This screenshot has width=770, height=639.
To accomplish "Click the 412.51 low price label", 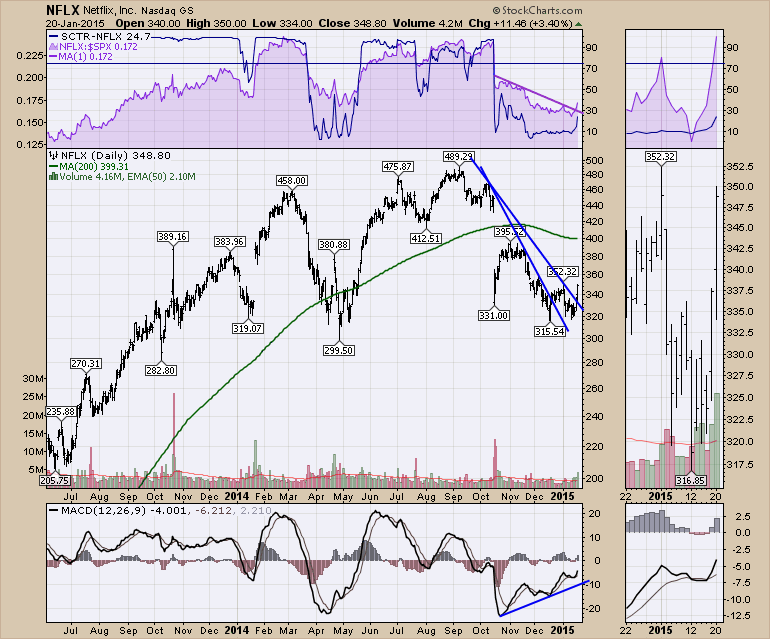I will (426, 238).
